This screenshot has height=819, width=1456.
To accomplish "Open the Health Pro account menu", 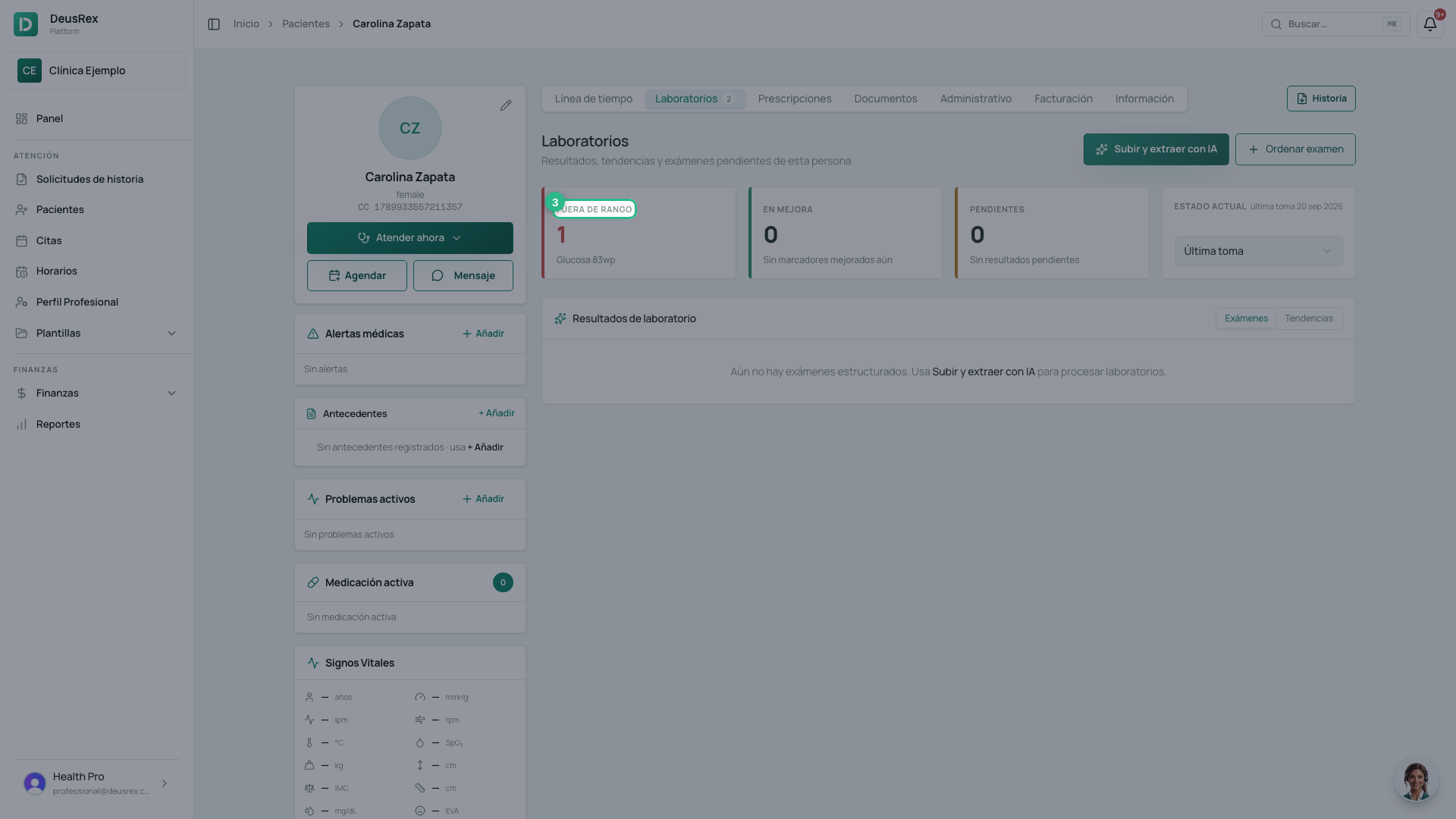I will (96, 783).
